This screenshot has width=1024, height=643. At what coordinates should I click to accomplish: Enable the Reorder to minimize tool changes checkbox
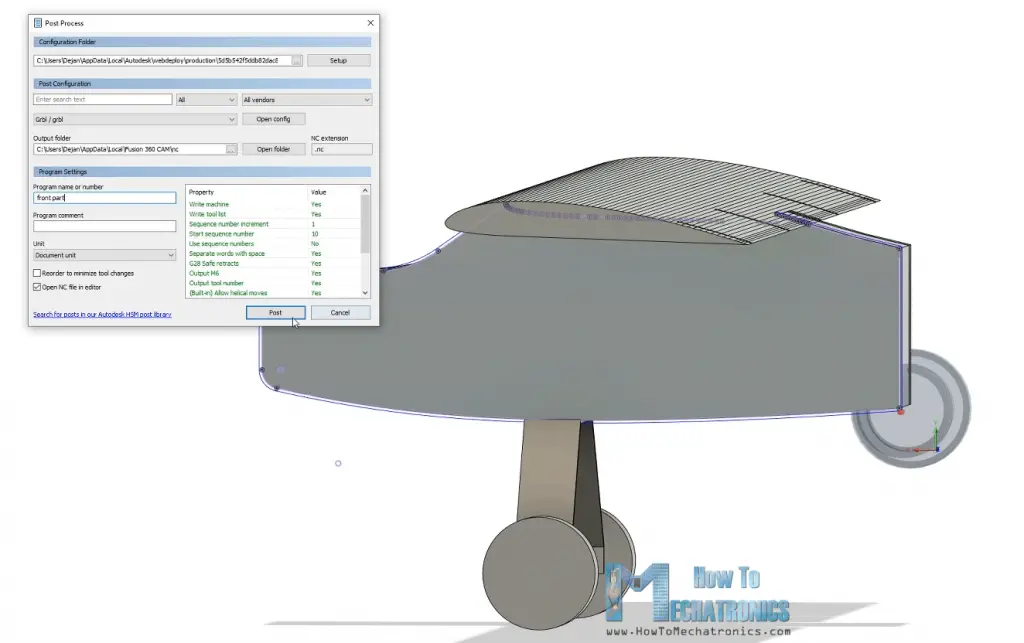[x=36, y=275]
